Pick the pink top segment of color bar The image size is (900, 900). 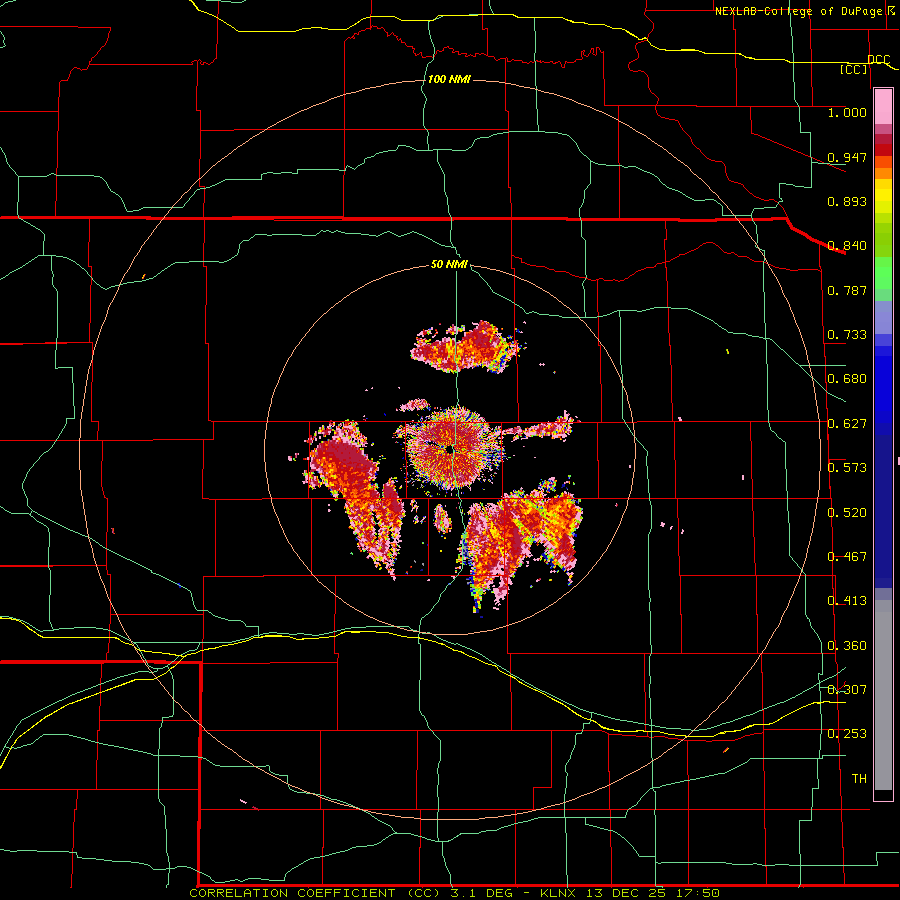(883, 107)
